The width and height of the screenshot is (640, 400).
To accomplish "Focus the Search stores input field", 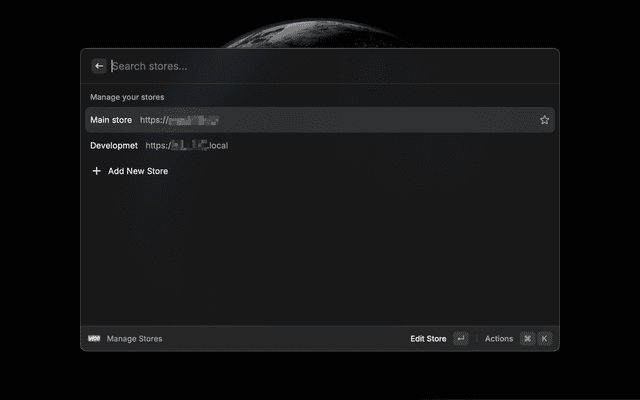I will pyautogui.click(x=300, y=66).
